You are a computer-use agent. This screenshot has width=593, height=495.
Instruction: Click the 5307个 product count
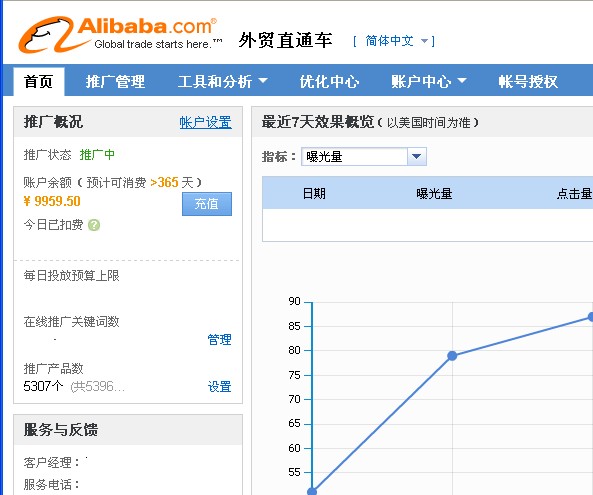coord(43,386)
